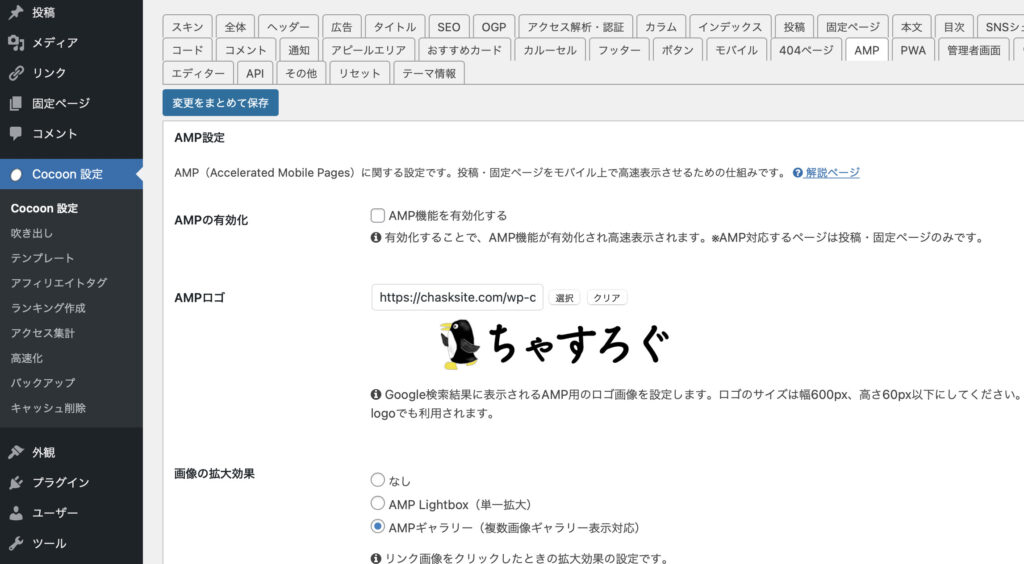
Task: Open ランキング作成 in the sidebar
Action: [x=48, y=307]
